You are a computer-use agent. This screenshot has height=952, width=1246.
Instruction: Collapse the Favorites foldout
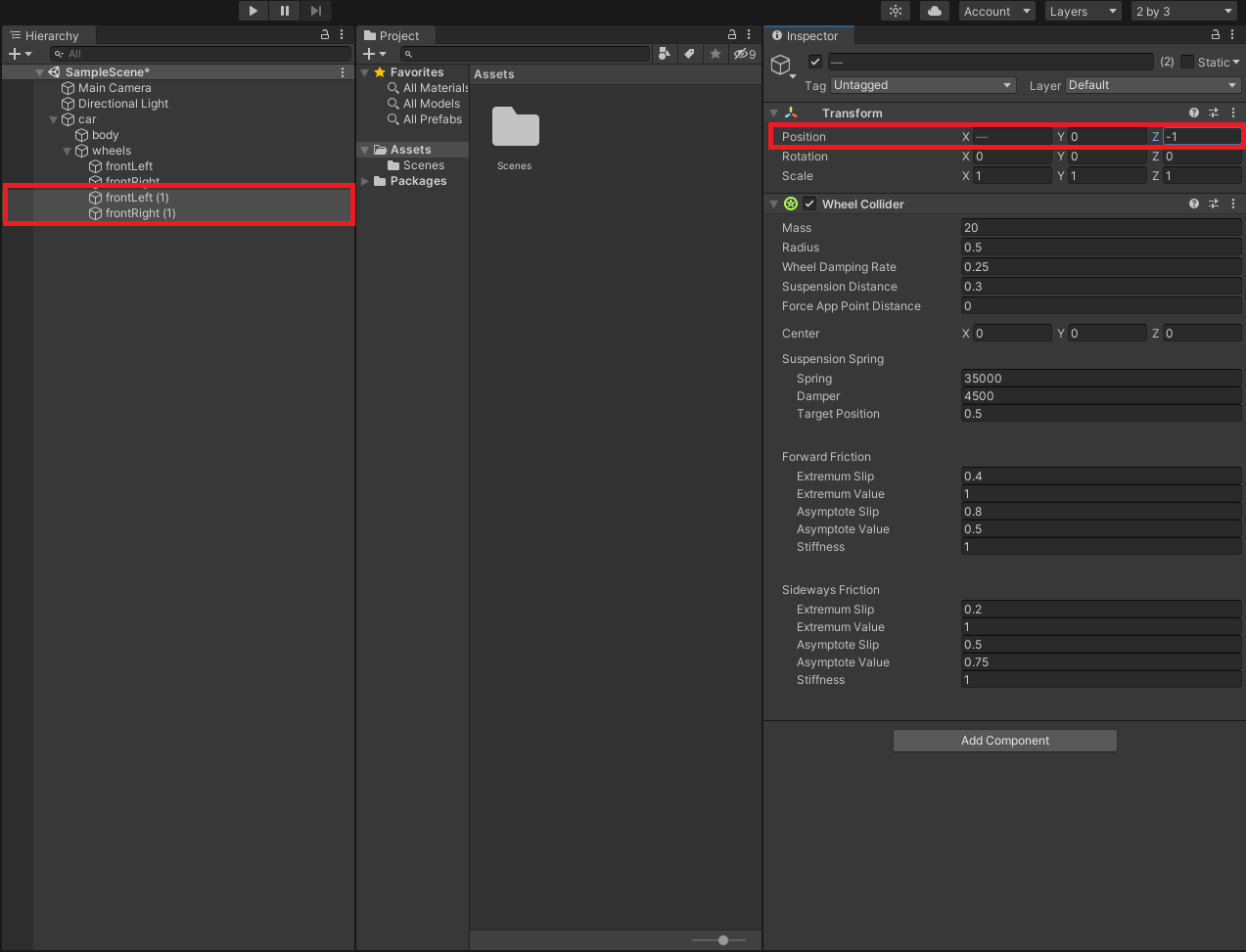coord(365,72)
